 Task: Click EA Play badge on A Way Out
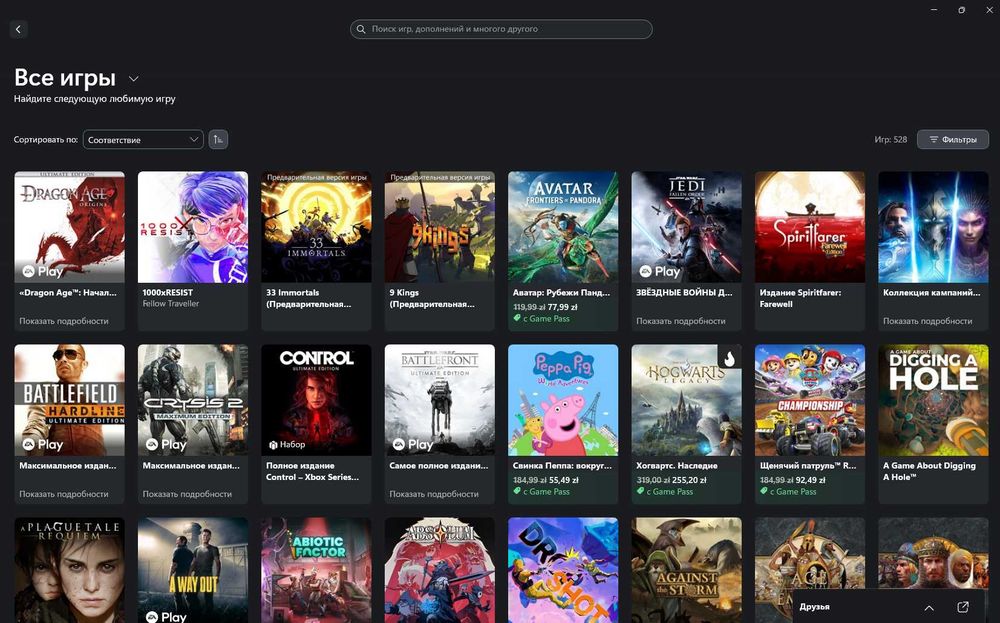[x=166, y=617]
